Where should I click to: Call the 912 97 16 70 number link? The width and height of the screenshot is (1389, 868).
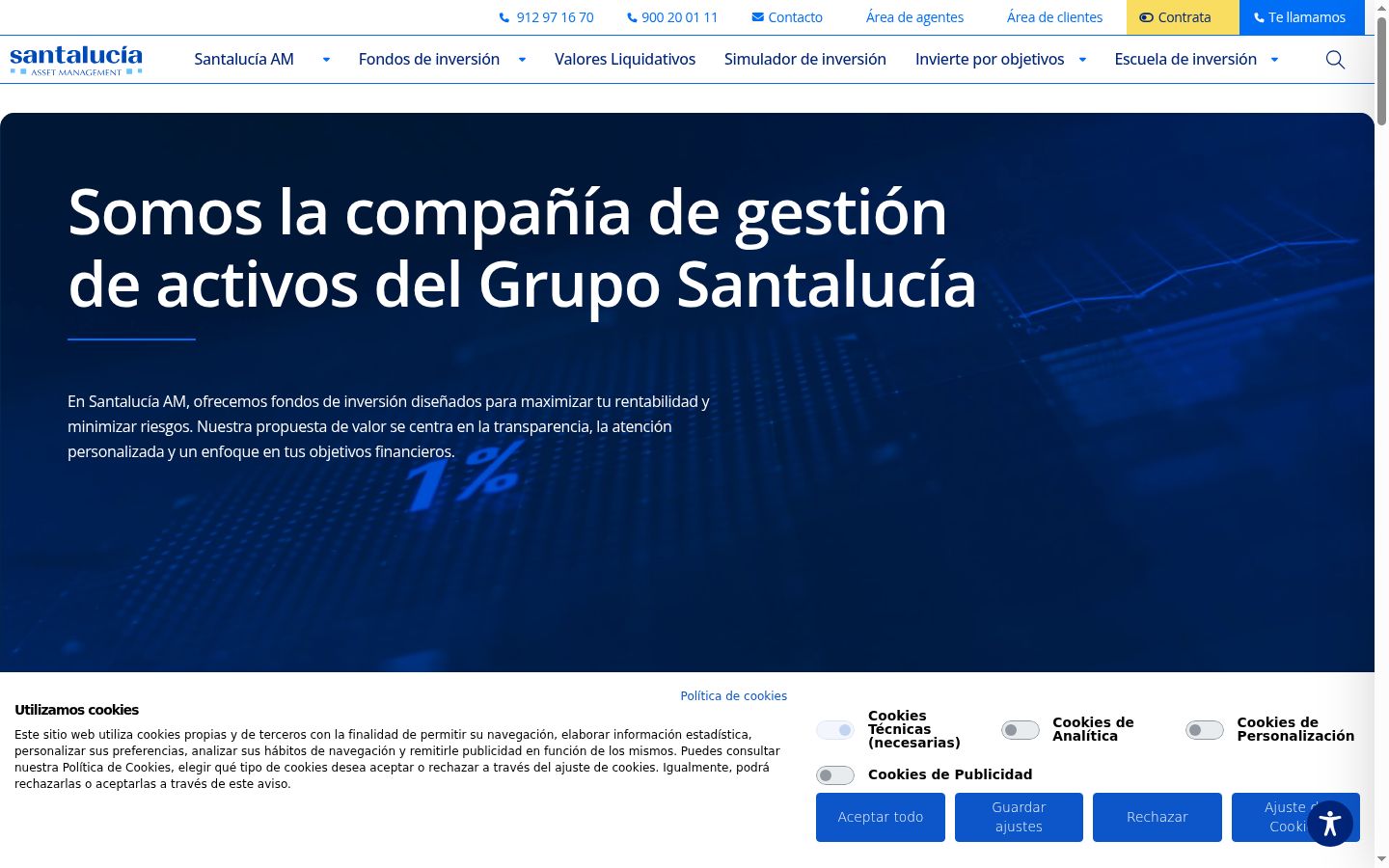(x=555, y=17)
